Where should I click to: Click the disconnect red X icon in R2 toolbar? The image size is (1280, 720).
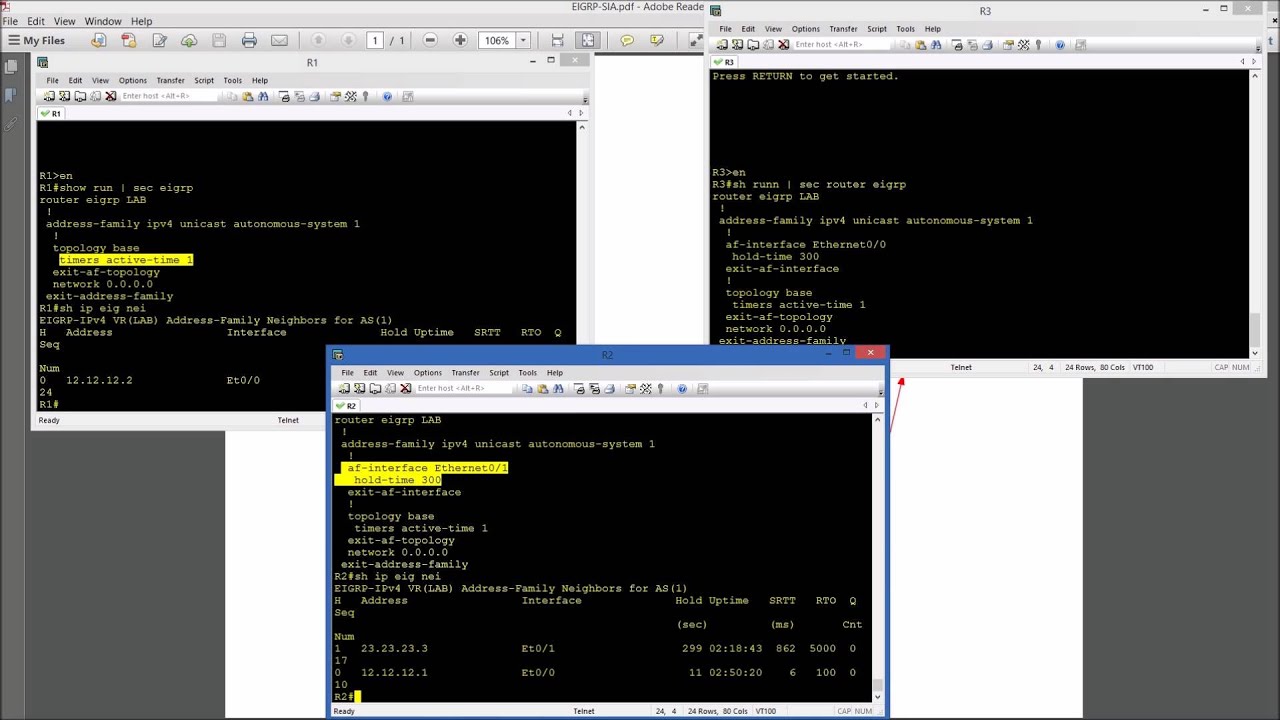pyautogui.click(x=405, y=388)
